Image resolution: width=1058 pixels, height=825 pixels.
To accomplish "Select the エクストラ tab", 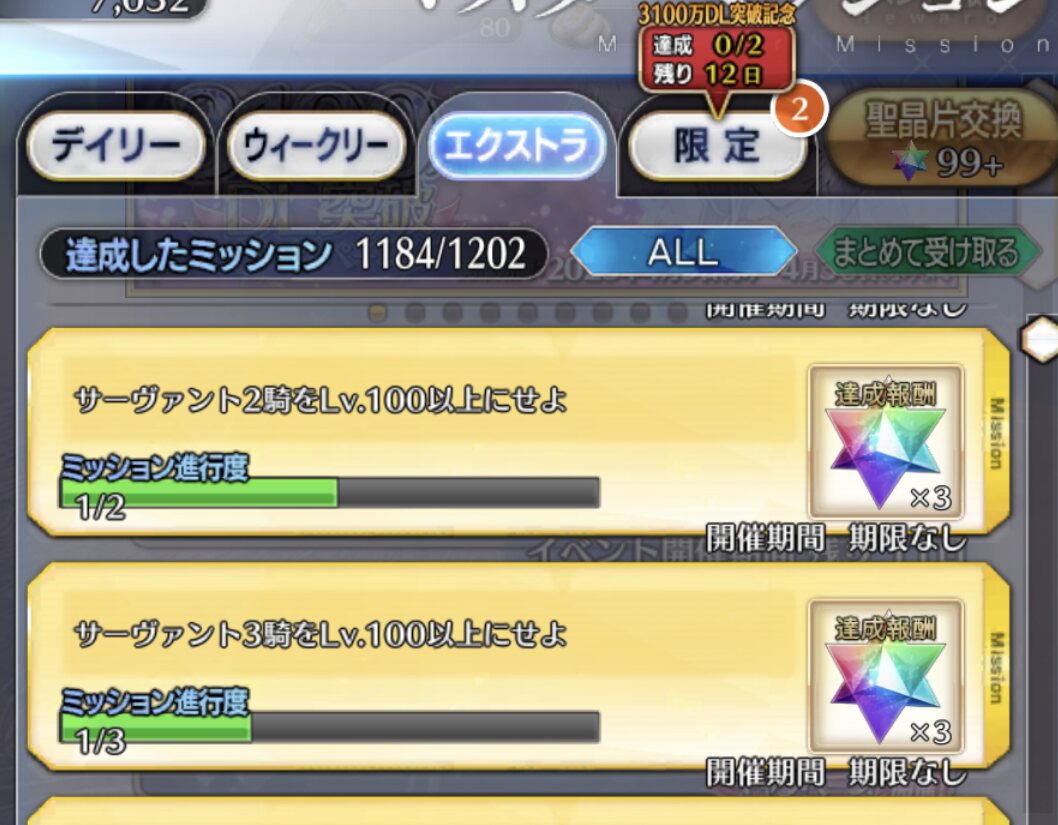I will pos(516,146).
